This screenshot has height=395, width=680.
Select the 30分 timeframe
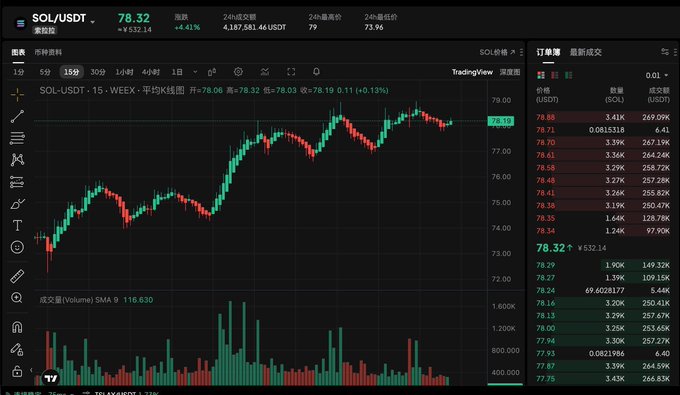[98, 72]
